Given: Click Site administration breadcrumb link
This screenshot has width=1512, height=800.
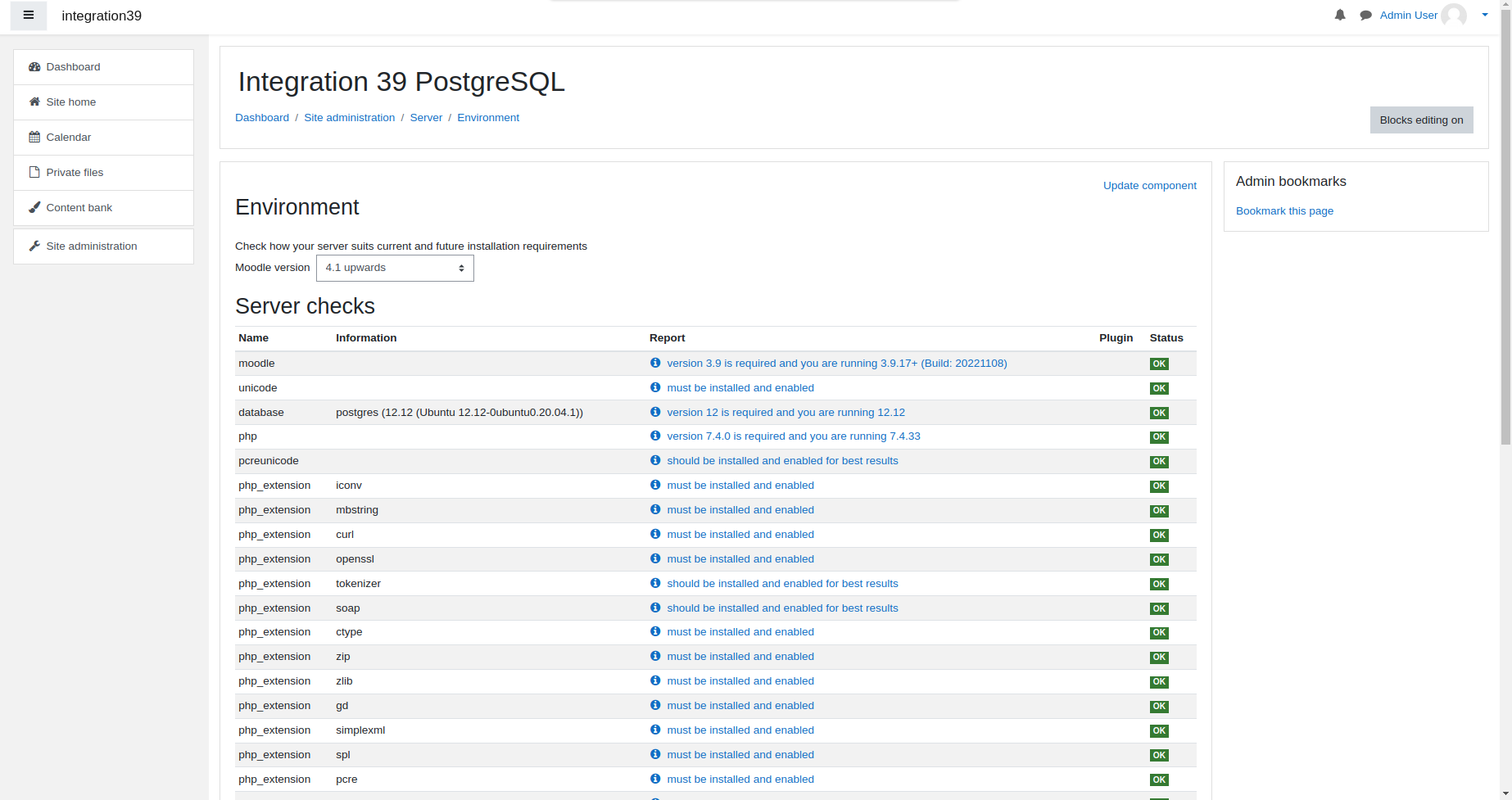Looking at the screenshot, I should click(x=350, y=118).
